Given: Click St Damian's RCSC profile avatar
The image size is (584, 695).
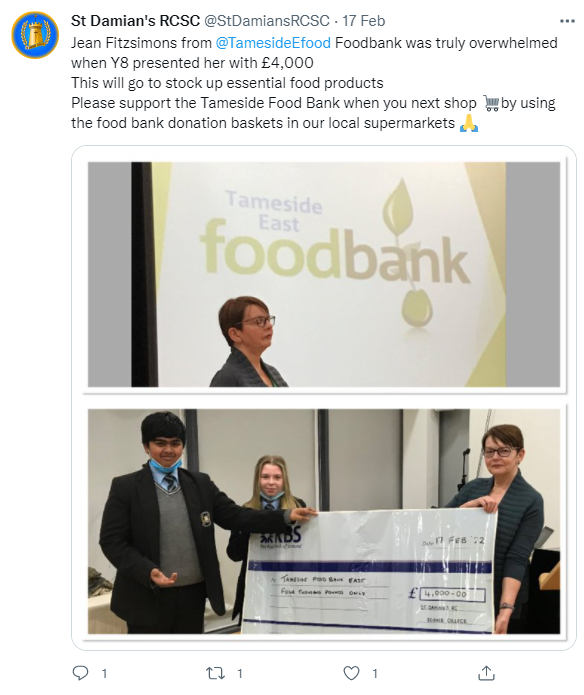Looking at the screenshot, I should pyautogui.click(x=35, y=35).
